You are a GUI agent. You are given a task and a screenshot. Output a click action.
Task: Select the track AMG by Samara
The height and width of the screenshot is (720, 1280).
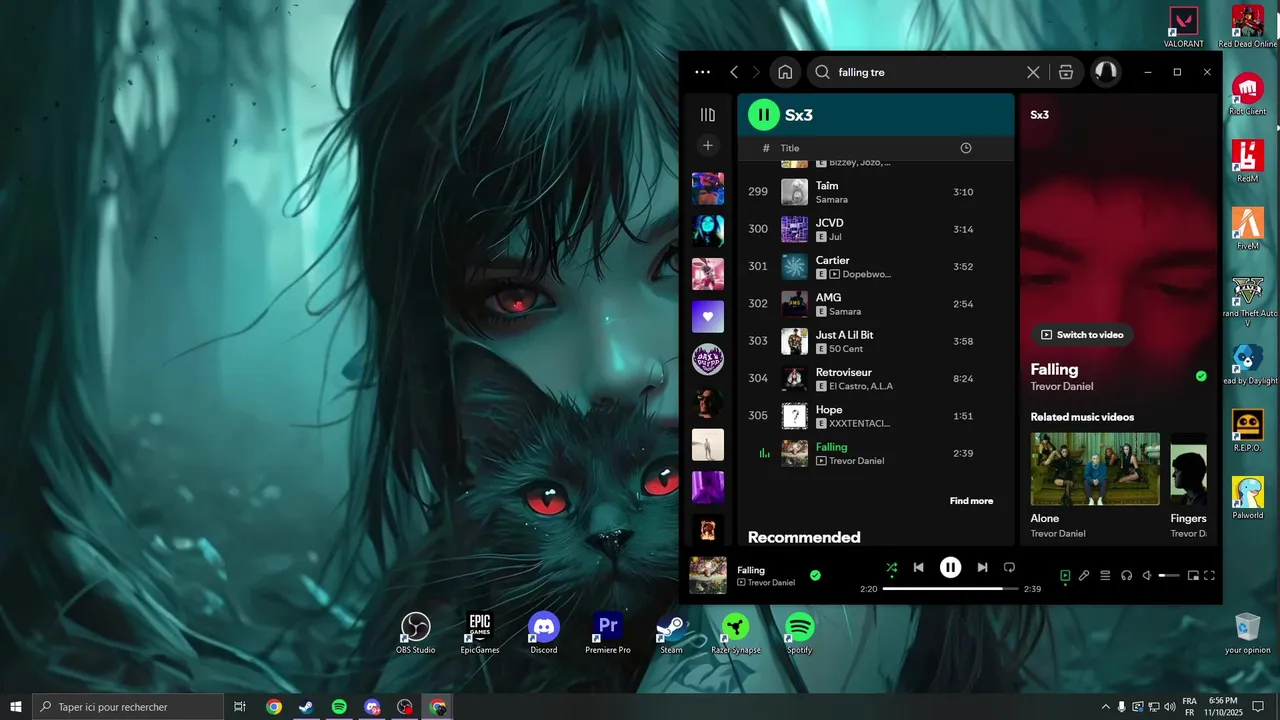pyautogui.click(x=875, y=304)
